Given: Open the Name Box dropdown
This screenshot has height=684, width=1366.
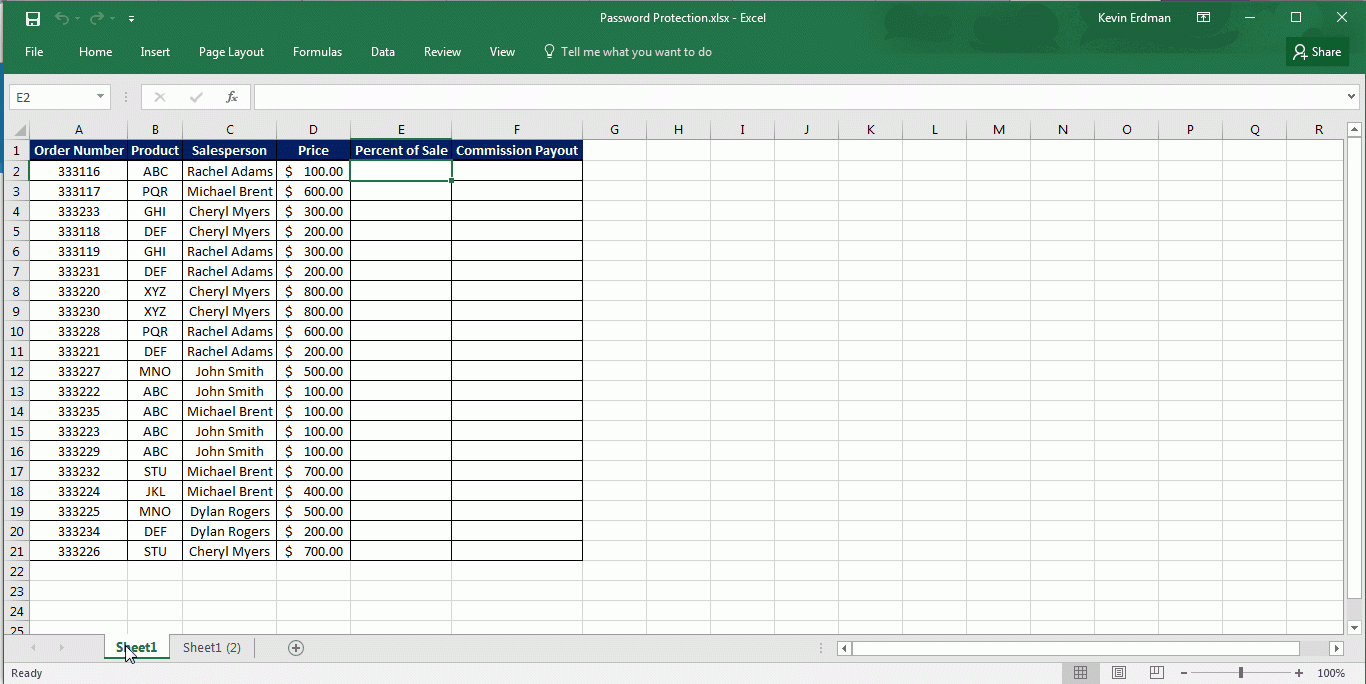Looking at the screenshot, I should 100,97.
